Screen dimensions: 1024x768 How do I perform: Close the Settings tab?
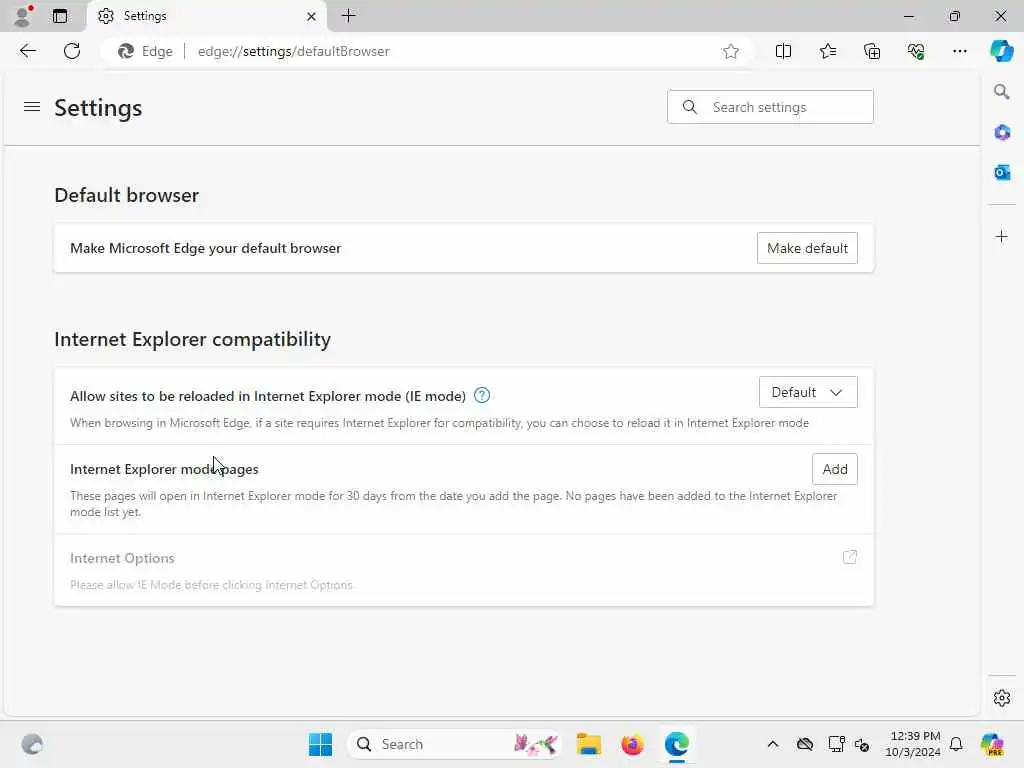pos(312,16)
